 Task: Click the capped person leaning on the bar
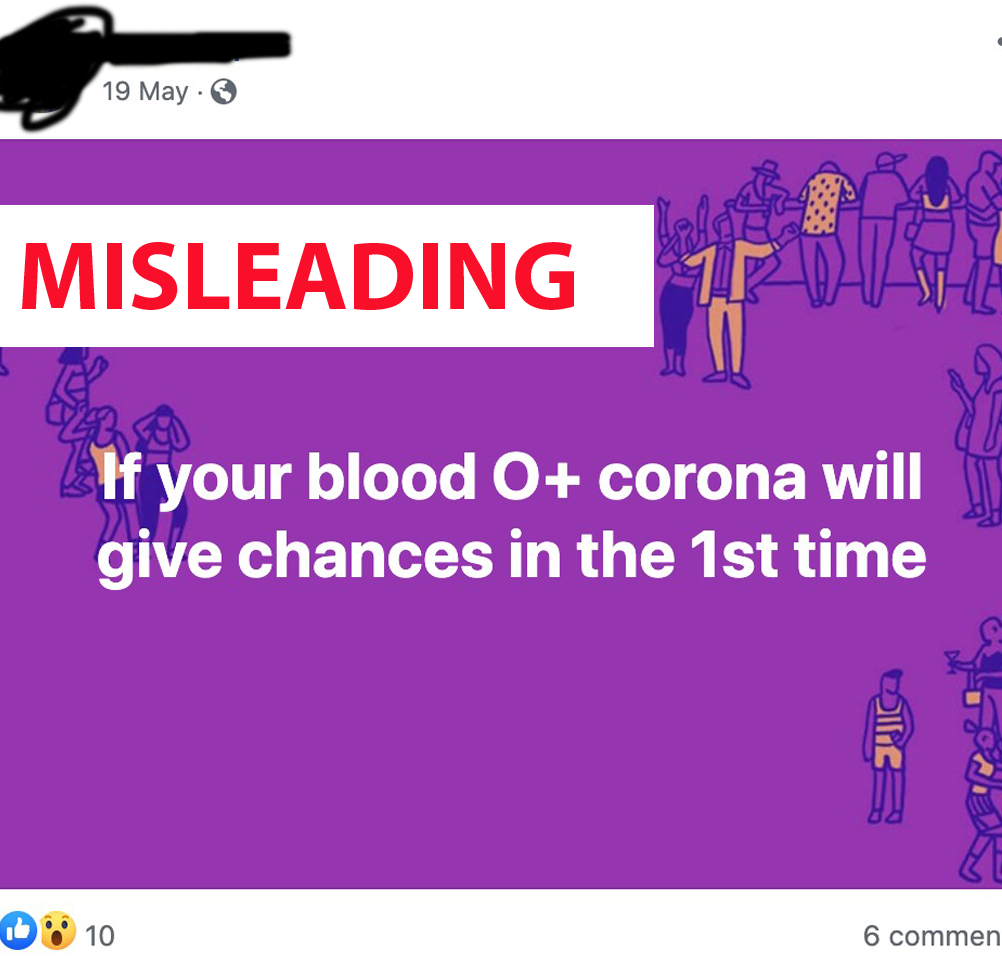(885, 227)
